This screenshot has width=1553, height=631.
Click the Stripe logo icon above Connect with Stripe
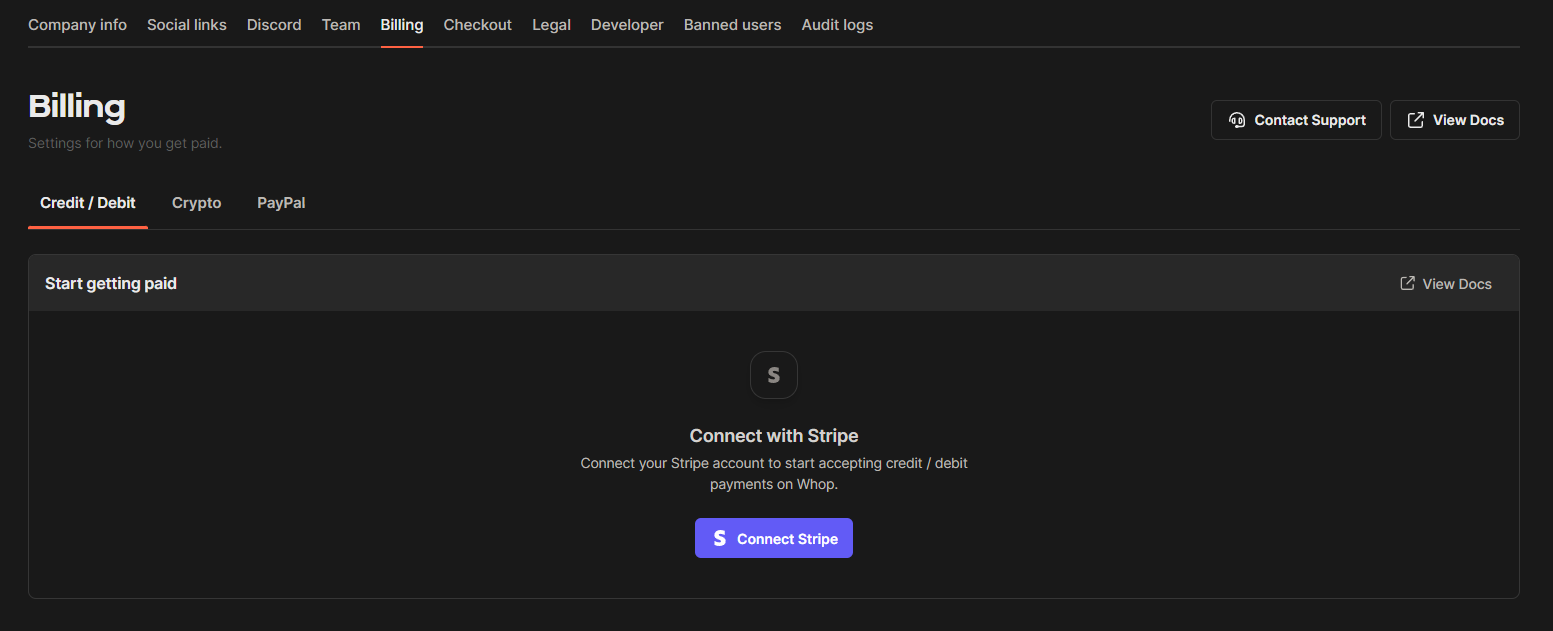[773, 374]
